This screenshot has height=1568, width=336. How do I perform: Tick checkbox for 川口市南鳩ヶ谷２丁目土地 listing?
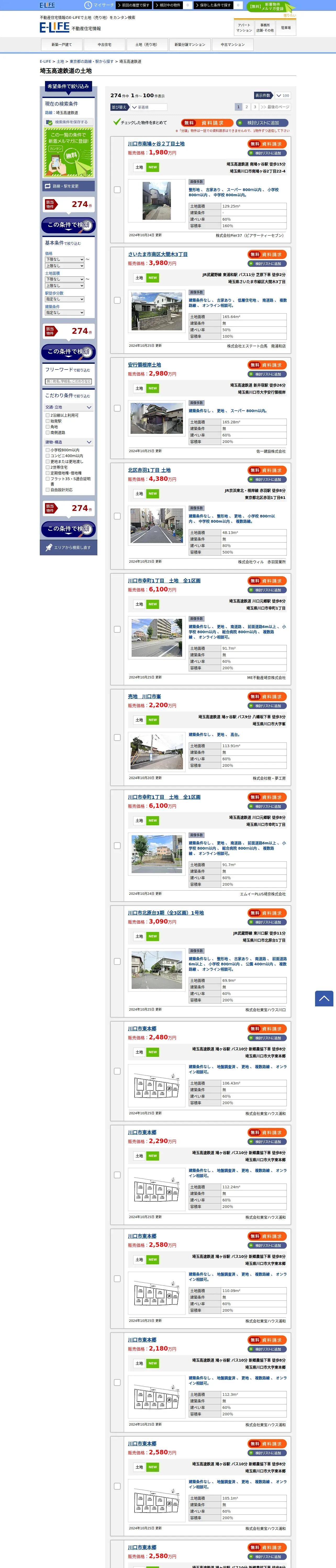click(x=117, y=190)
